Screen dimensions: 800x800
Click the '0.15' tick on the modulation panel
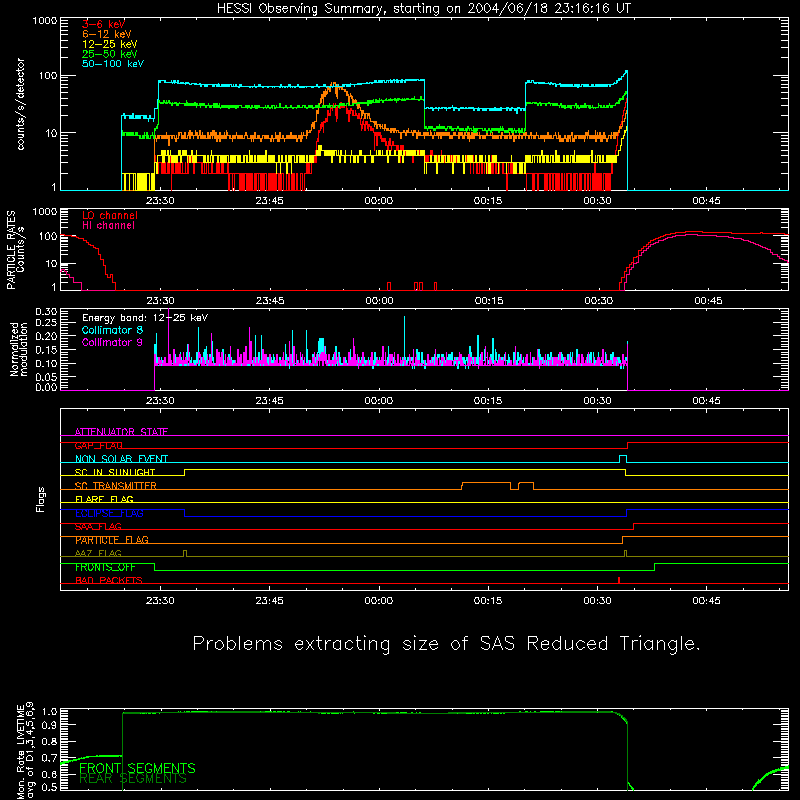[46, 350]
